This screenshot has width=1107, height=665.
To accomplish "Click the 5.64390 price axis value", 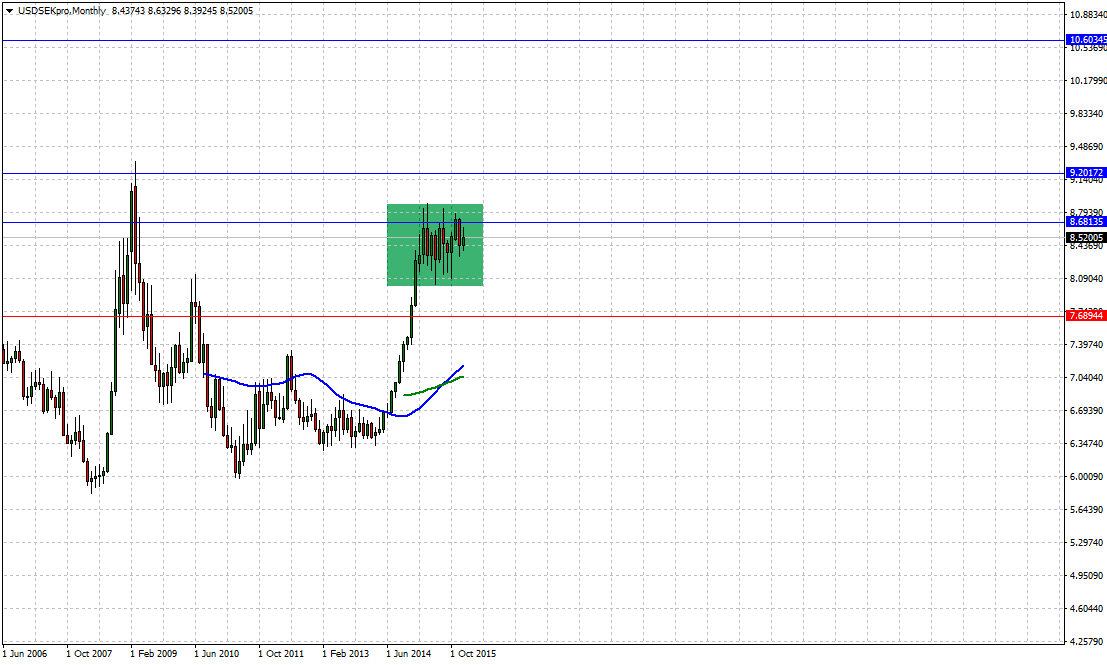I will pyautogui.click(x=1087, y=510).
